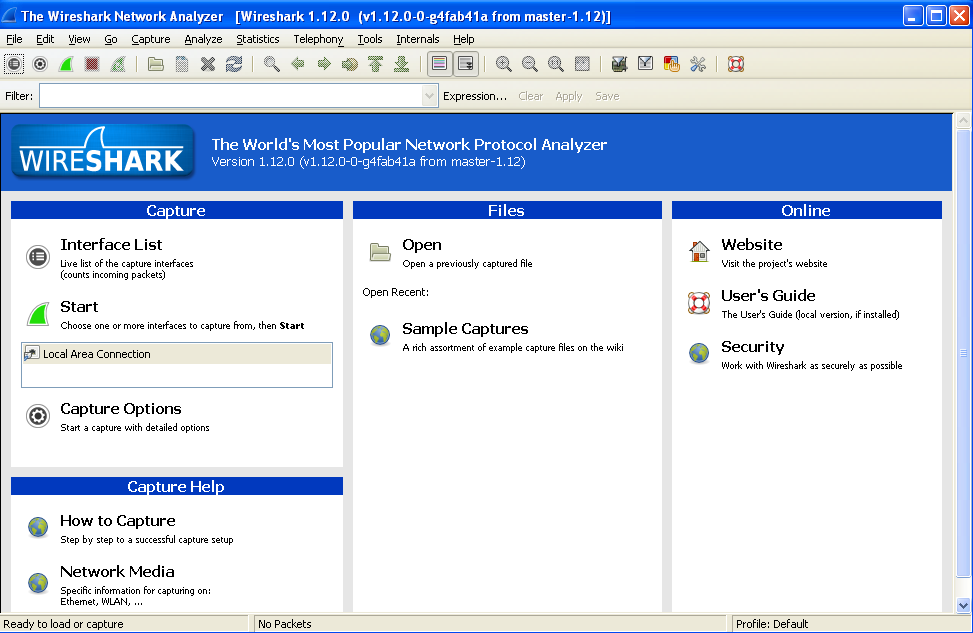Viewport: 973px width, 633px height.
Task: Open Capture Filters toolbar icon
Action: tap(619, 64)
